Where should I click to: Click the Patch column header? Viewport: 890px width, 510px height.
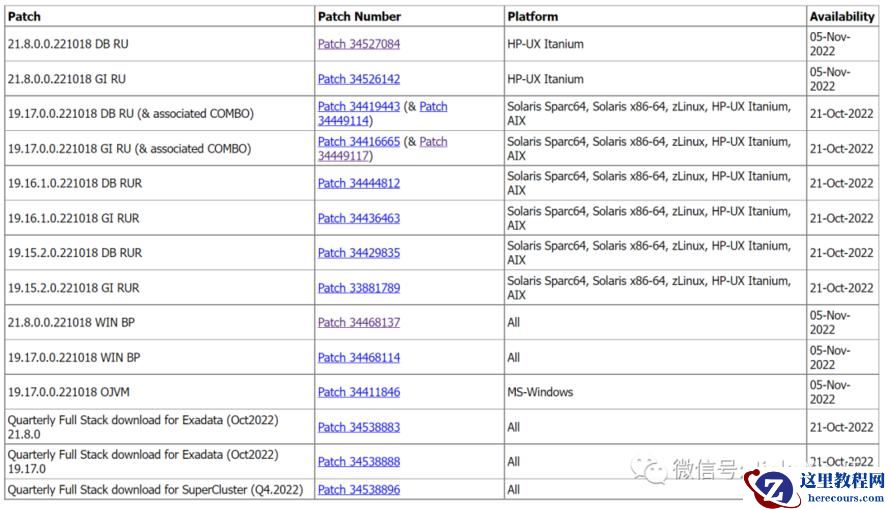tap(159, 16)
